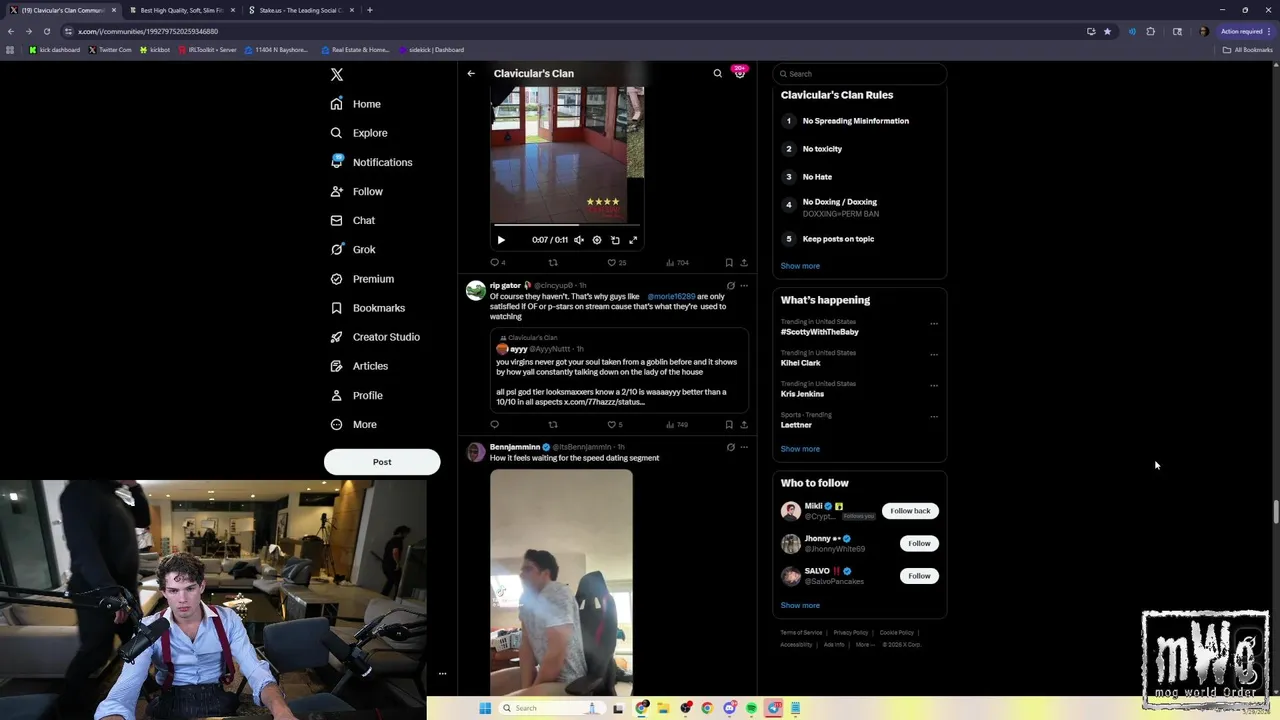
Task: Seek on the video progress bar
Action: tap(567, 225)
